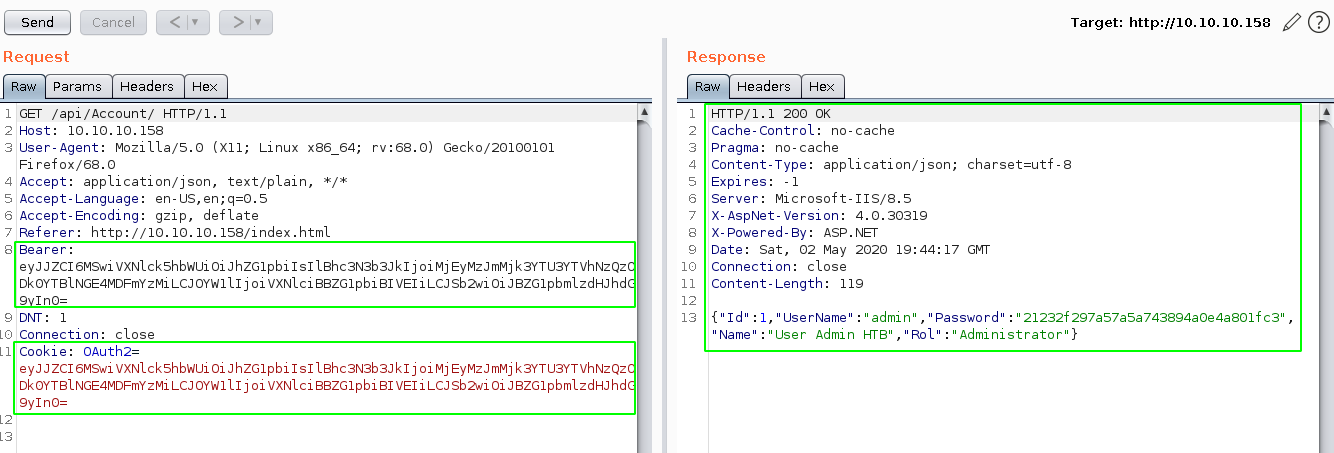
Task: Click the Send button
Action: click(37, 22)
